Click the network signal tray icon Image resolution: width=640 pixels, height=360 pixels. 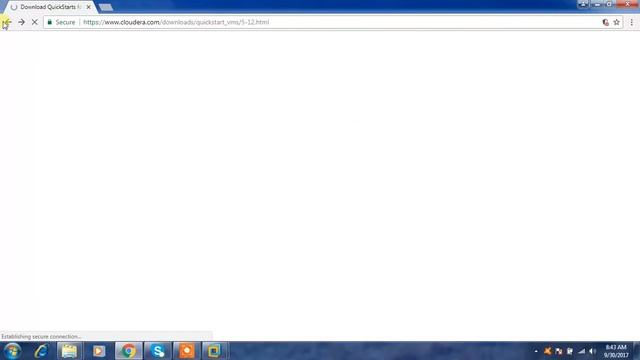click(x=581, y=351)
